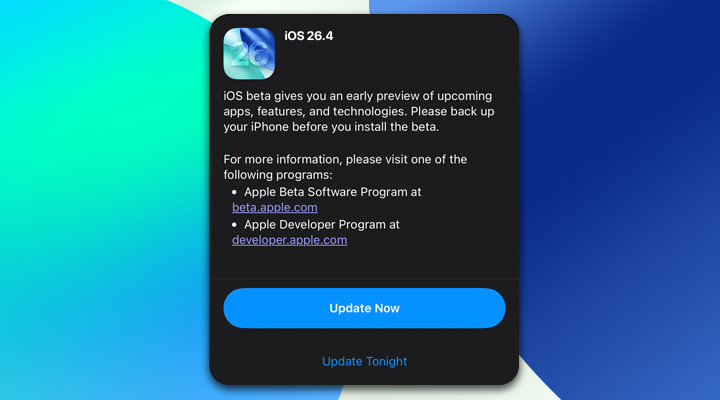Screen dimensions: 720x400
Task: Click the iOS 26 update icon
Action: [249, 53]
